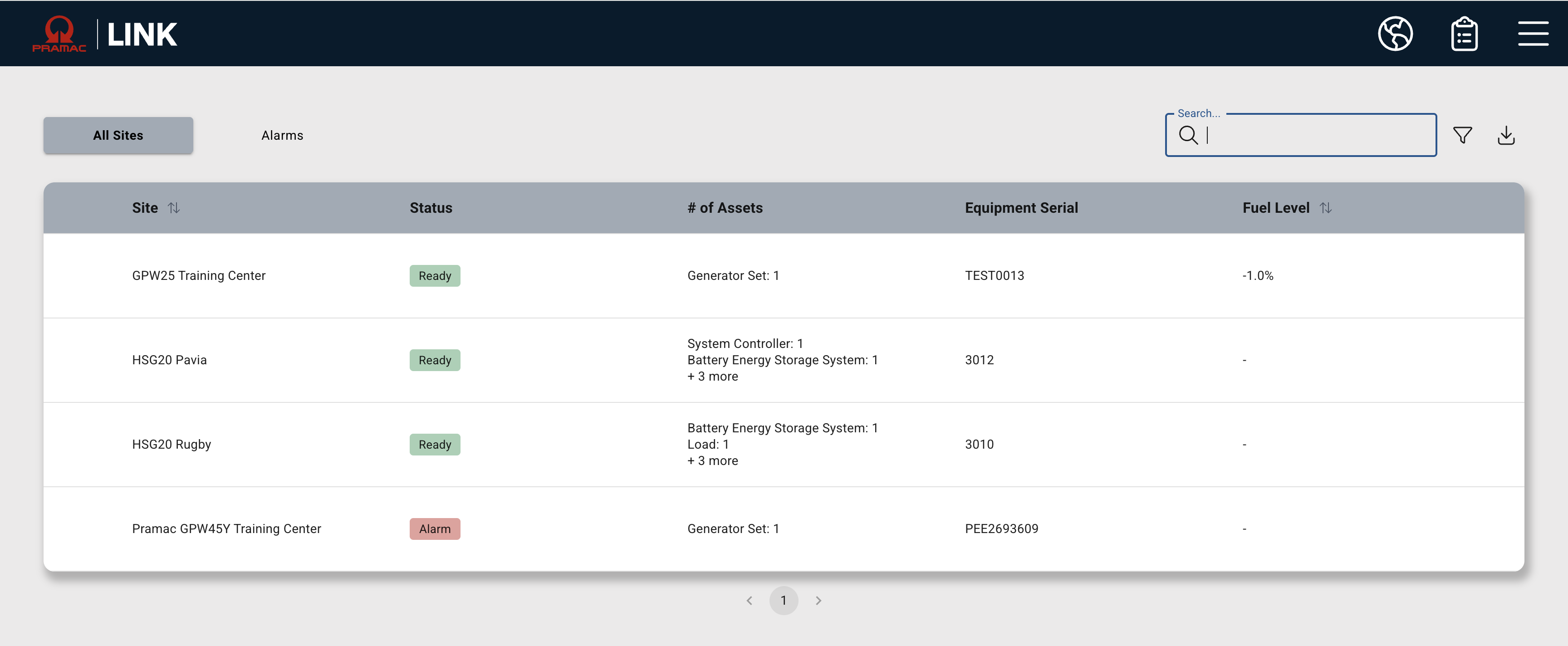This screenshot has height=646, width=1568.
Task: Click 'Load: 1' in HSG20 Rugby row
Action: [x=708, y=445]
